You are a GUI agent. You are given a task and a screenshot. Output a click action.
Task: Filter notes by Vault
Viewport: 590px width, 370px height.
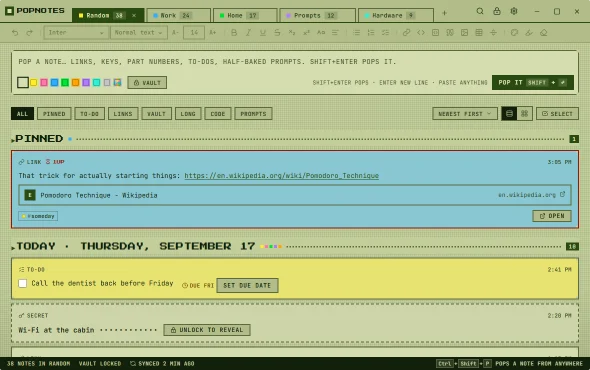click(x=157, y=114)
